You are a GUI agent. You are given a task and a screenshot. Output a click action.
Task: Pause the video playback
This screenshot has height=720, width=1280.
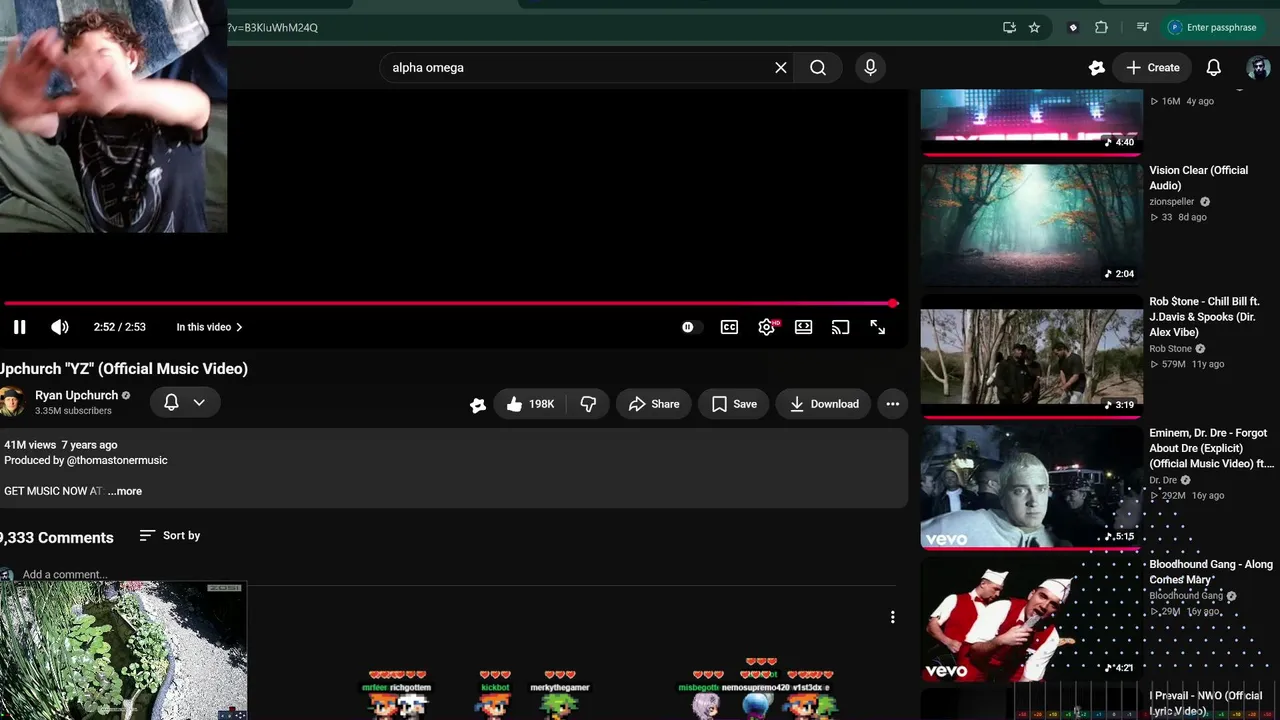click(19, 327)
